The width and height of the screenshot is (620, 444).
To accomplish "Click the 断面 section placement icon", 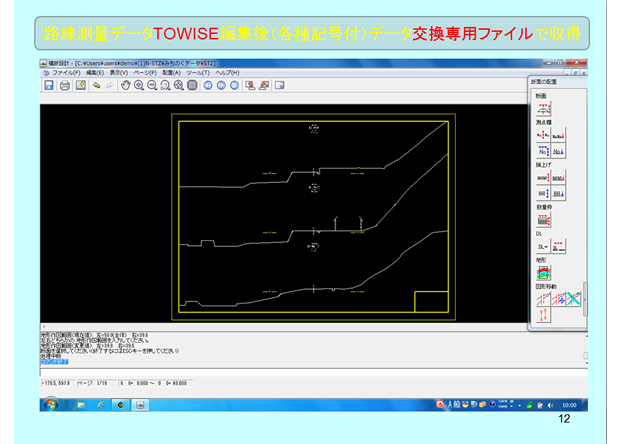I will (544, 109).
